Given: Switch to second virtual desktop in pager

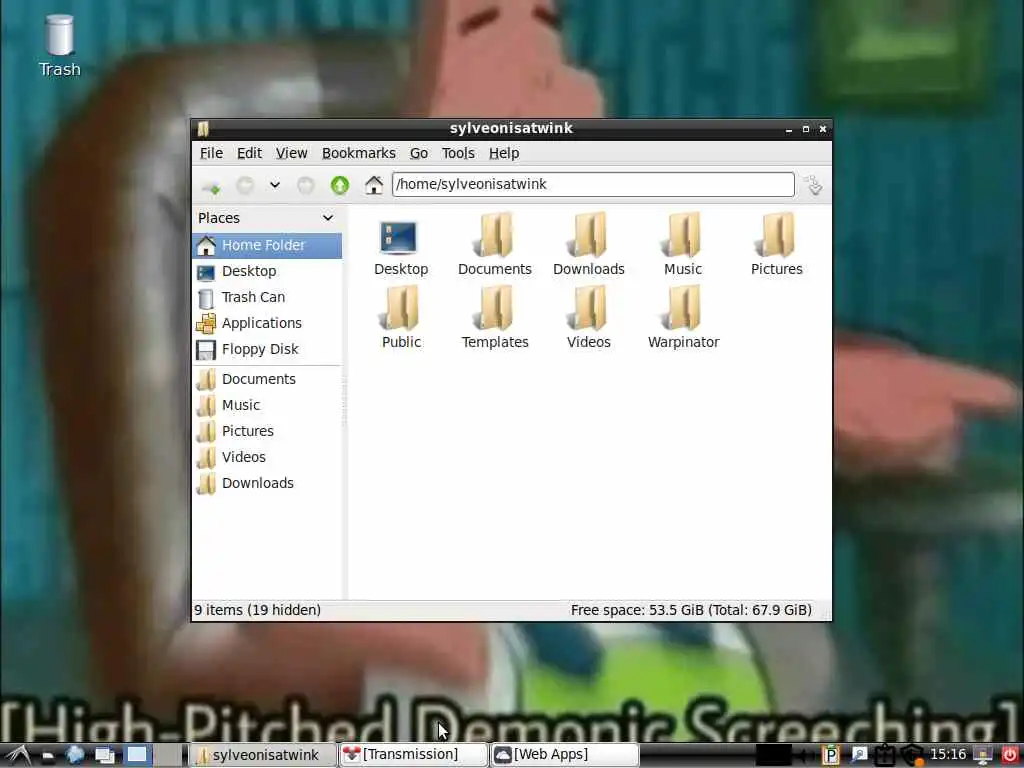Looking at the screenshot, I should click(x=168, y=755).
